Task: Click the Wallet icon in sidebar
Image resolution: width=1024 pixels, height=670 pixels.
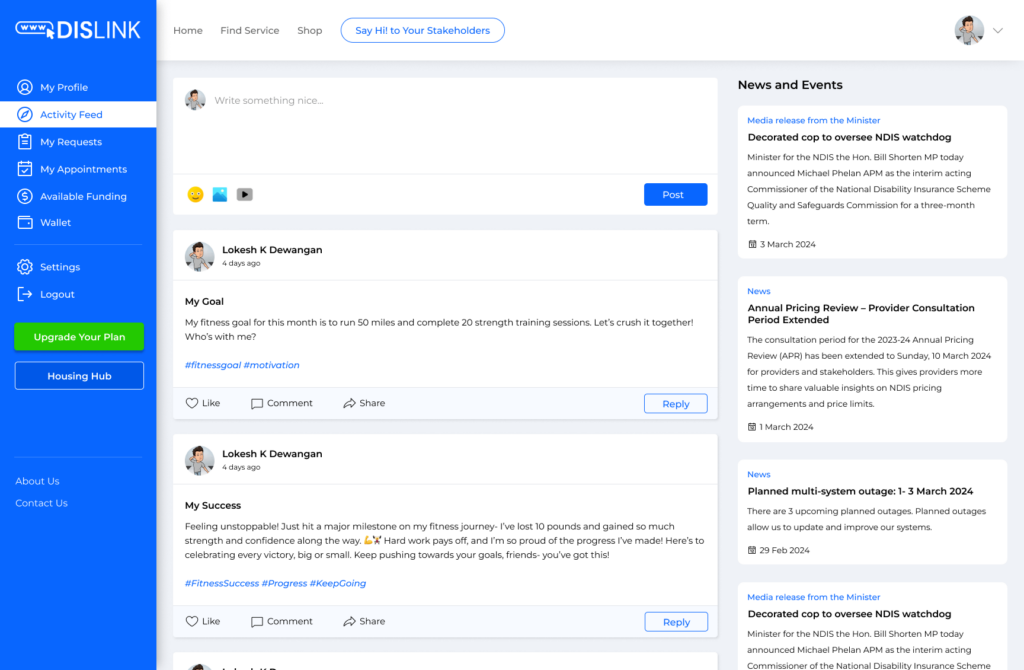Action: [x=25, y=223]
